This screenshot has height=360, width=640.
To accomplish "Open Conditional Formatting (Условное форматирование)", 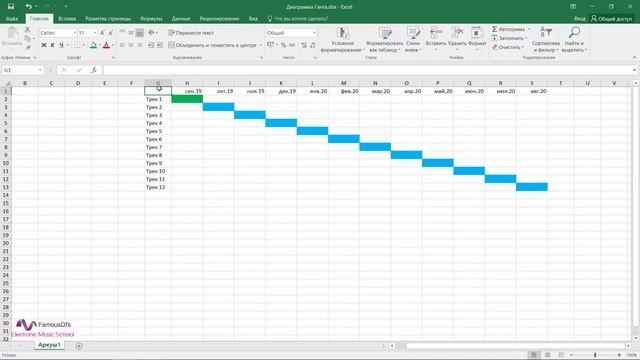I will 342,40.
